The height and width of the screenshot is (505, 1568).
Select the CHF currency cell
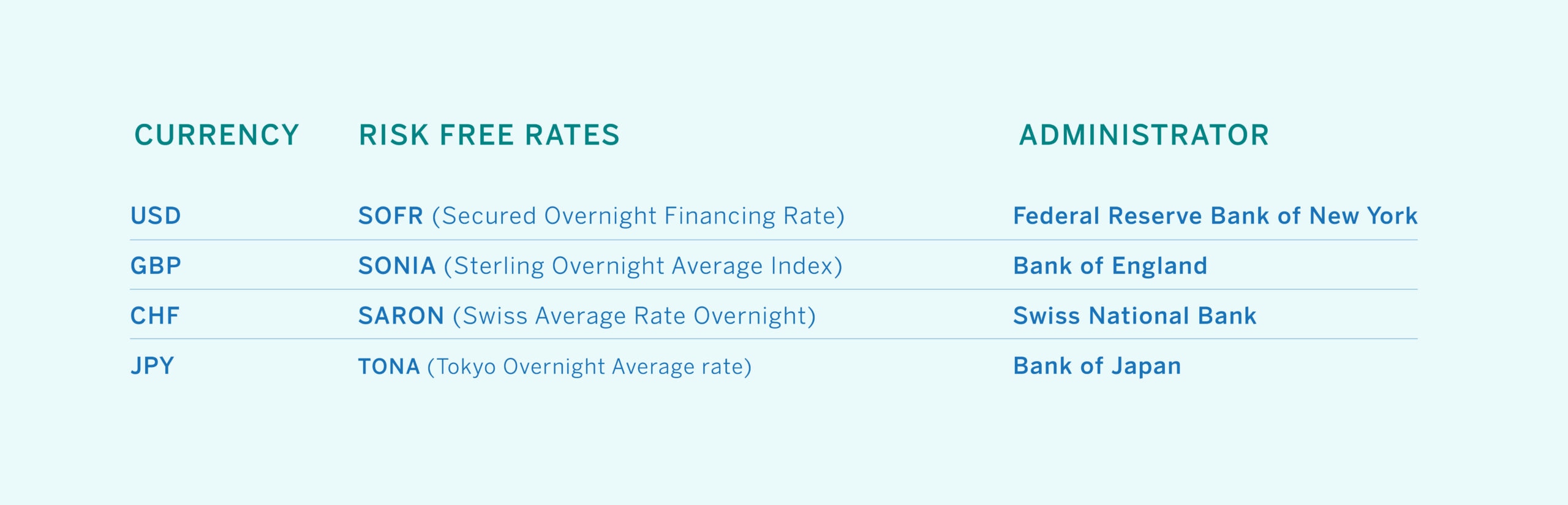(155, 316)
